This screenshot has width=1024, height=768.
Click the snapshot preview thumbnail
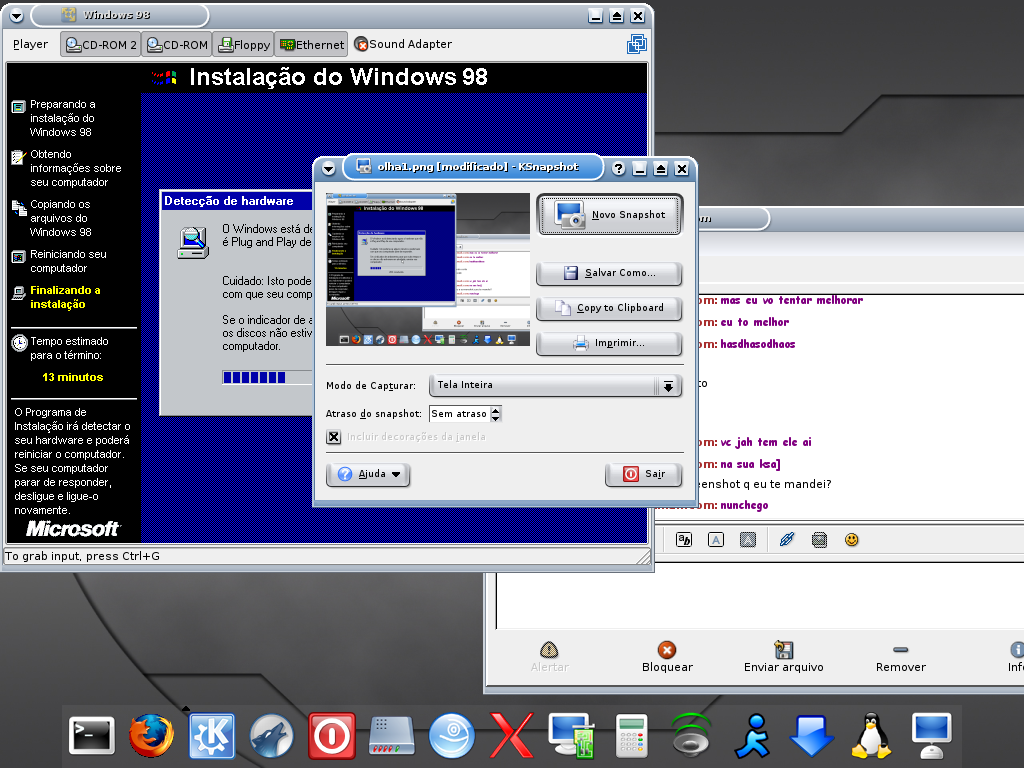(x=428, y=269)
